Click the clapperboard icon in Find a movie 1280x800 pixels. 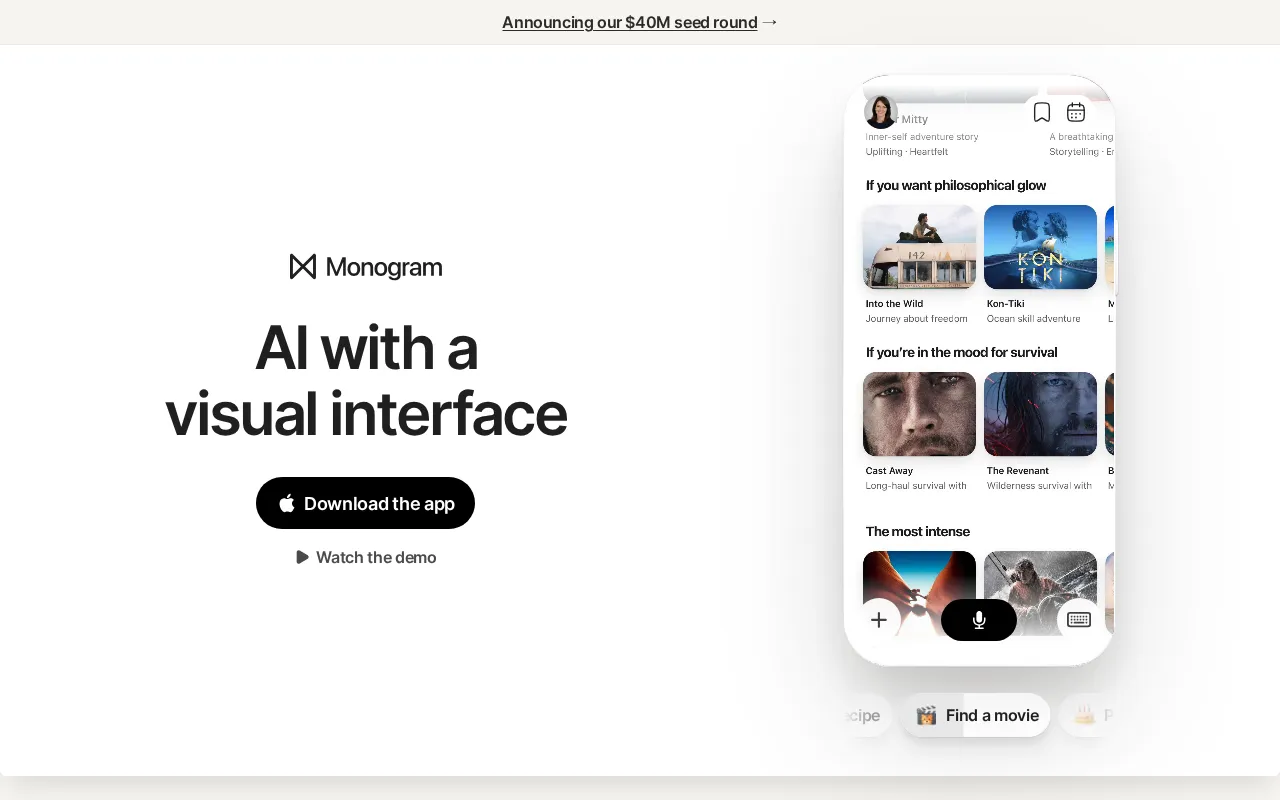point(926,715)
